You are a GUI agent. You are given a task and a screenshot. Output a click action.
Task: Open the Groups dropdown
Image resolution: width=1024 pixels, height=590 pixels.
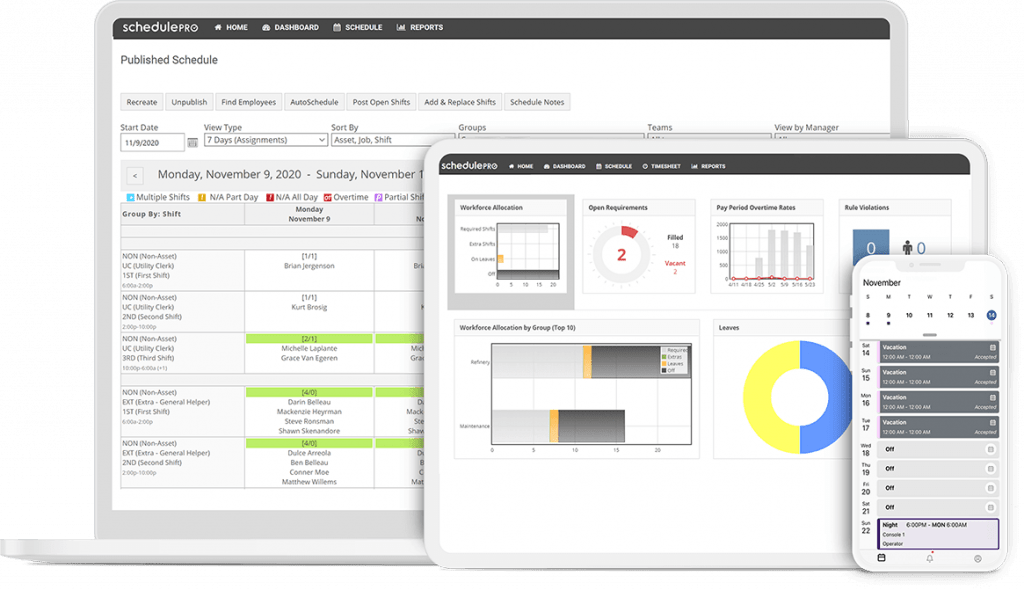552,136
